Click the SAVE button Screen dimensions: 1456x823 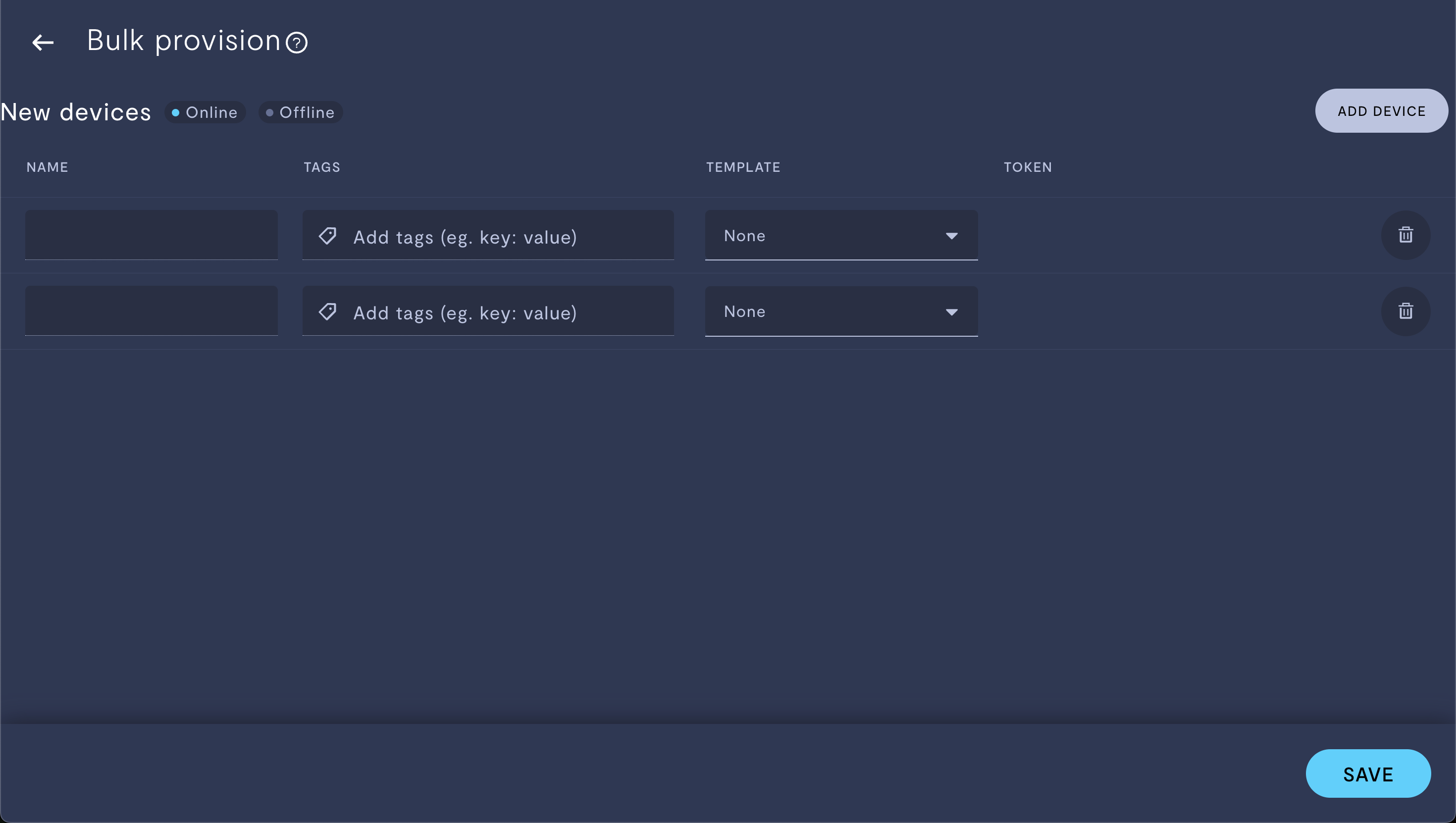click(x=1368, y=773)
